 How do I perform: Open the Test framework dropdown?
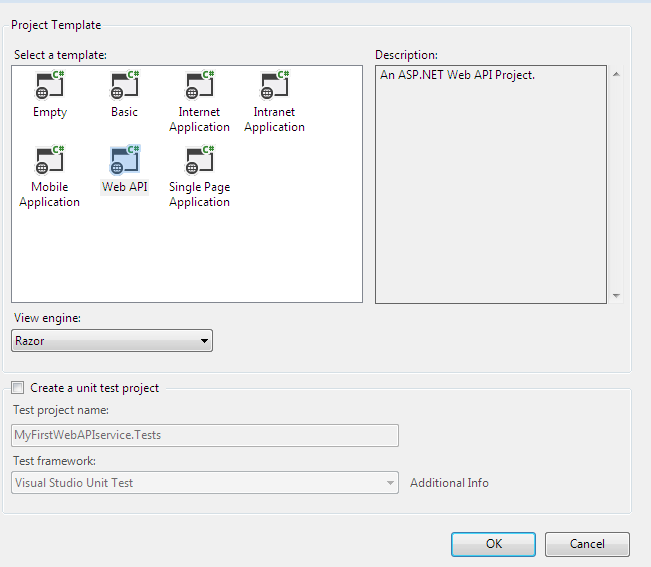coord(205,482)
